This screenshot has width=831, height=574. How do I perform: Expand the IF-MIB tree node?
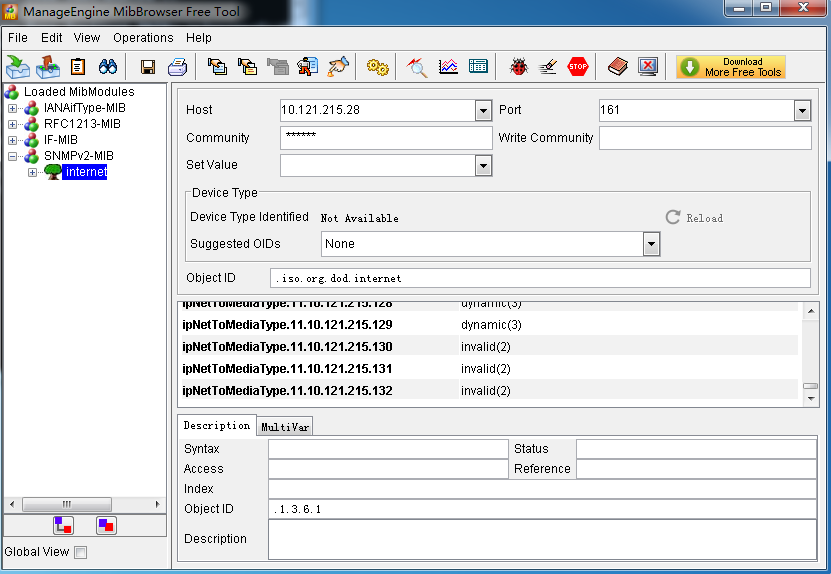[x=12, y=140]
